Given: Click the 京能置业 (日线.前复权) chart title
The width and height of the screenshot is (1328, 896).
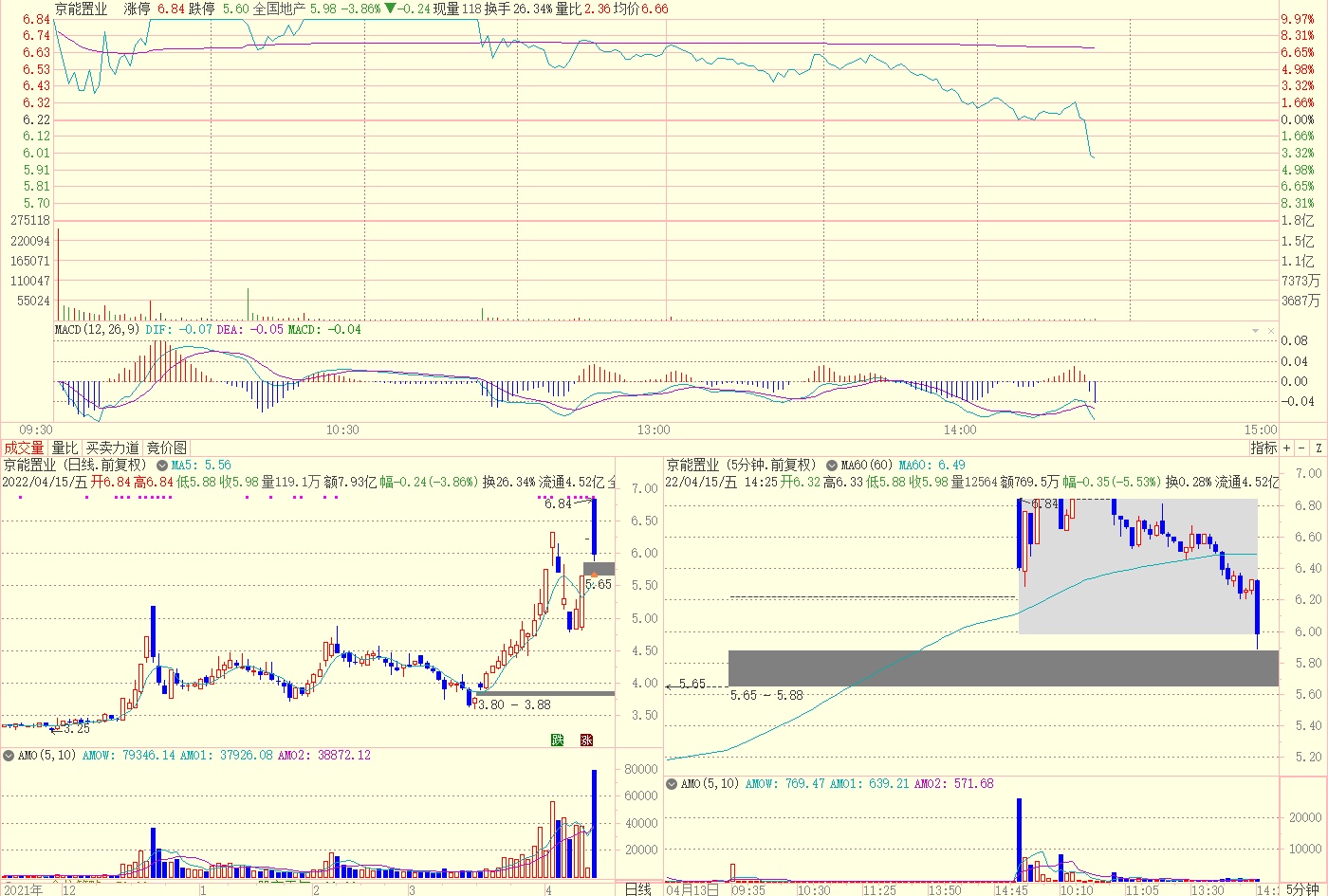Looking at the screenshot, I should 76,466.
